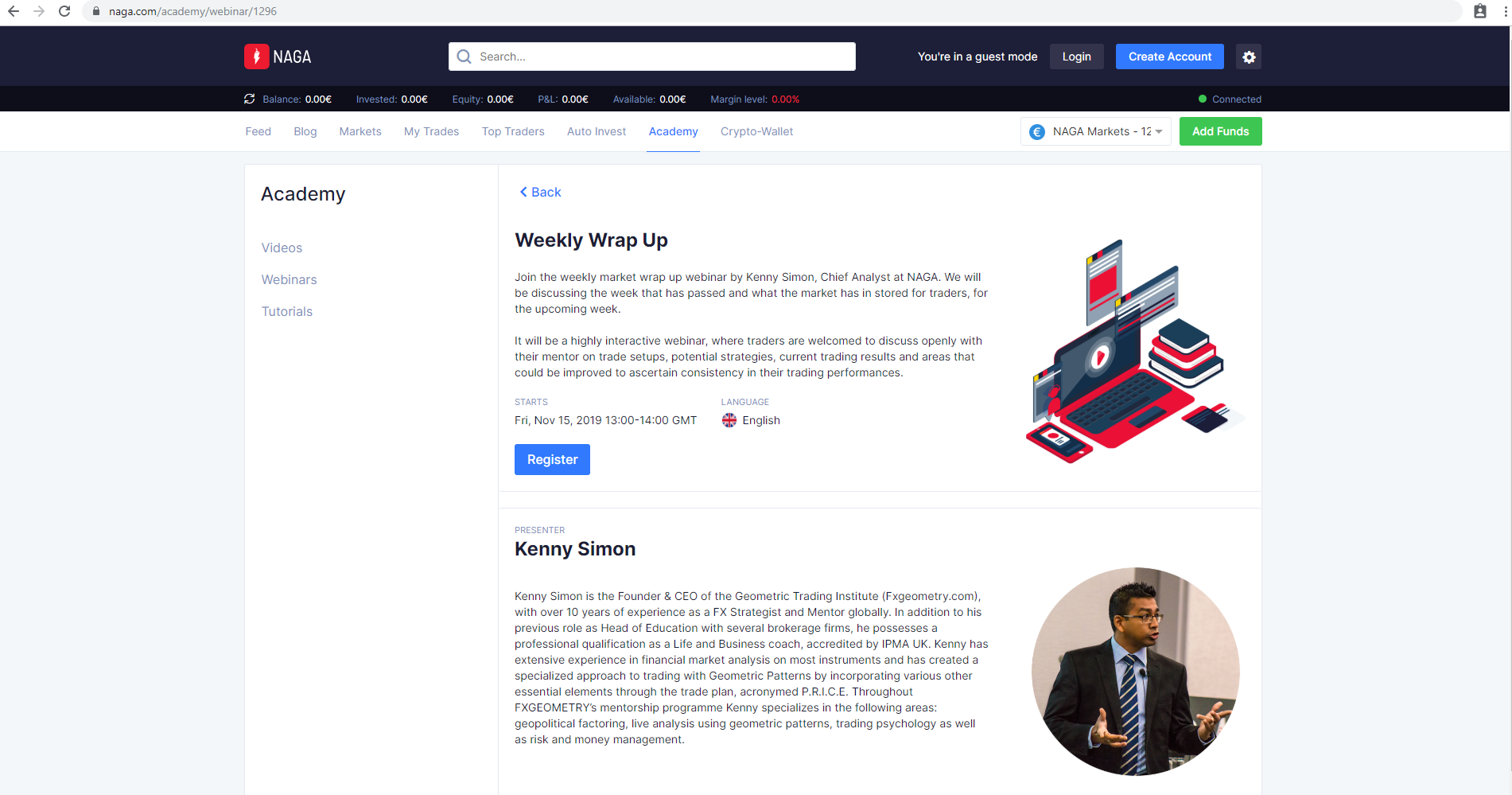This screenshot has width=1512, height=795.
Task: Switch to Top Traders tab
Action: click(513, 131)
